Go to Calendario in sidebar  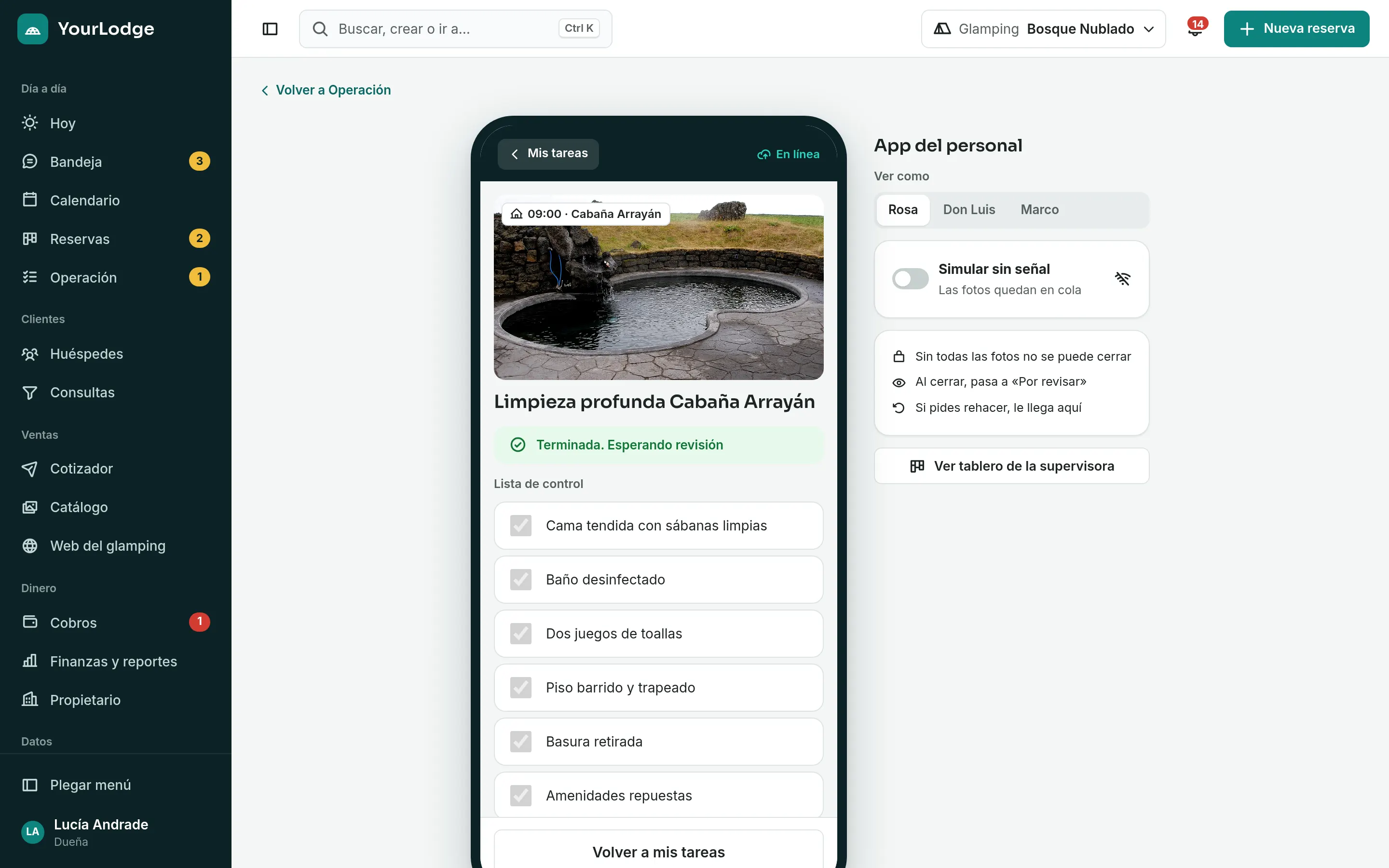pos(115,200)
